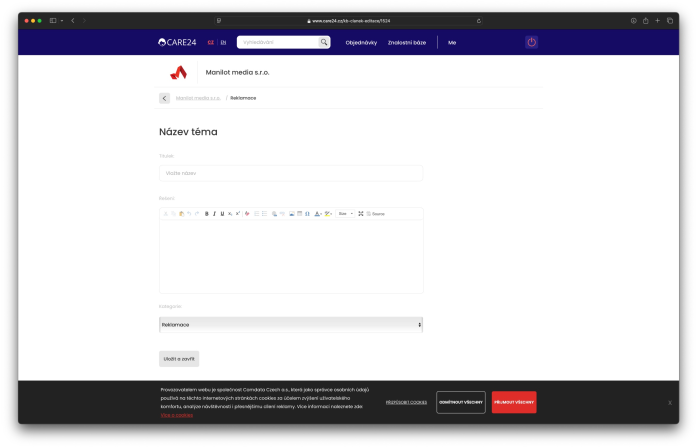Insert an image via the editor toolbar

coord(292,214)
